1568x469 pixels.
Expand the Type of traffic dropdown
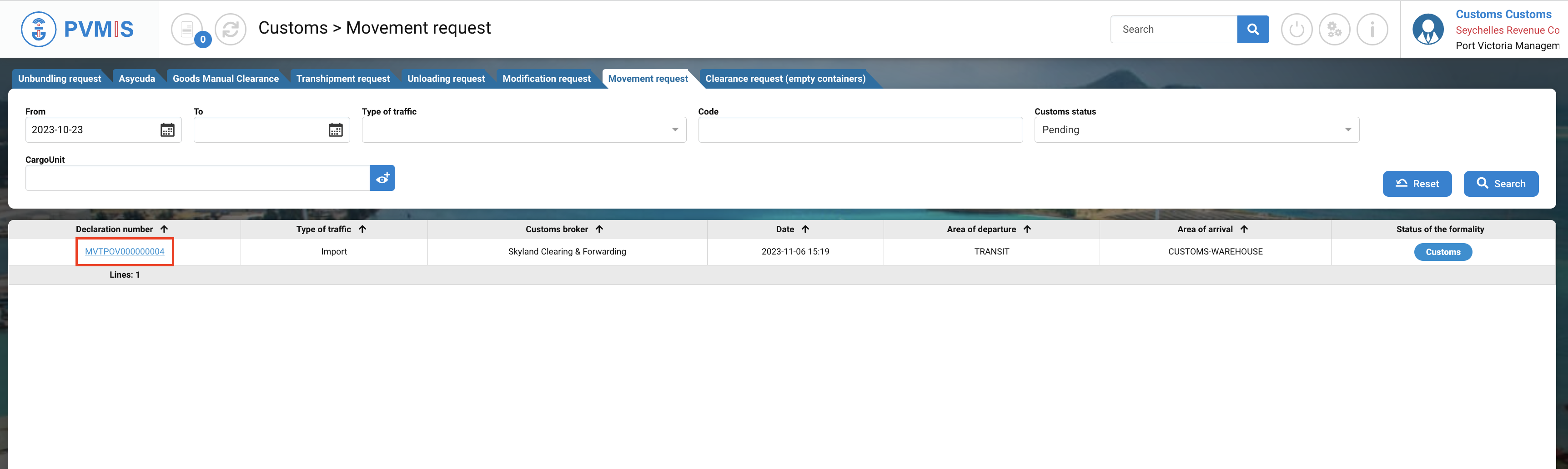674,130
